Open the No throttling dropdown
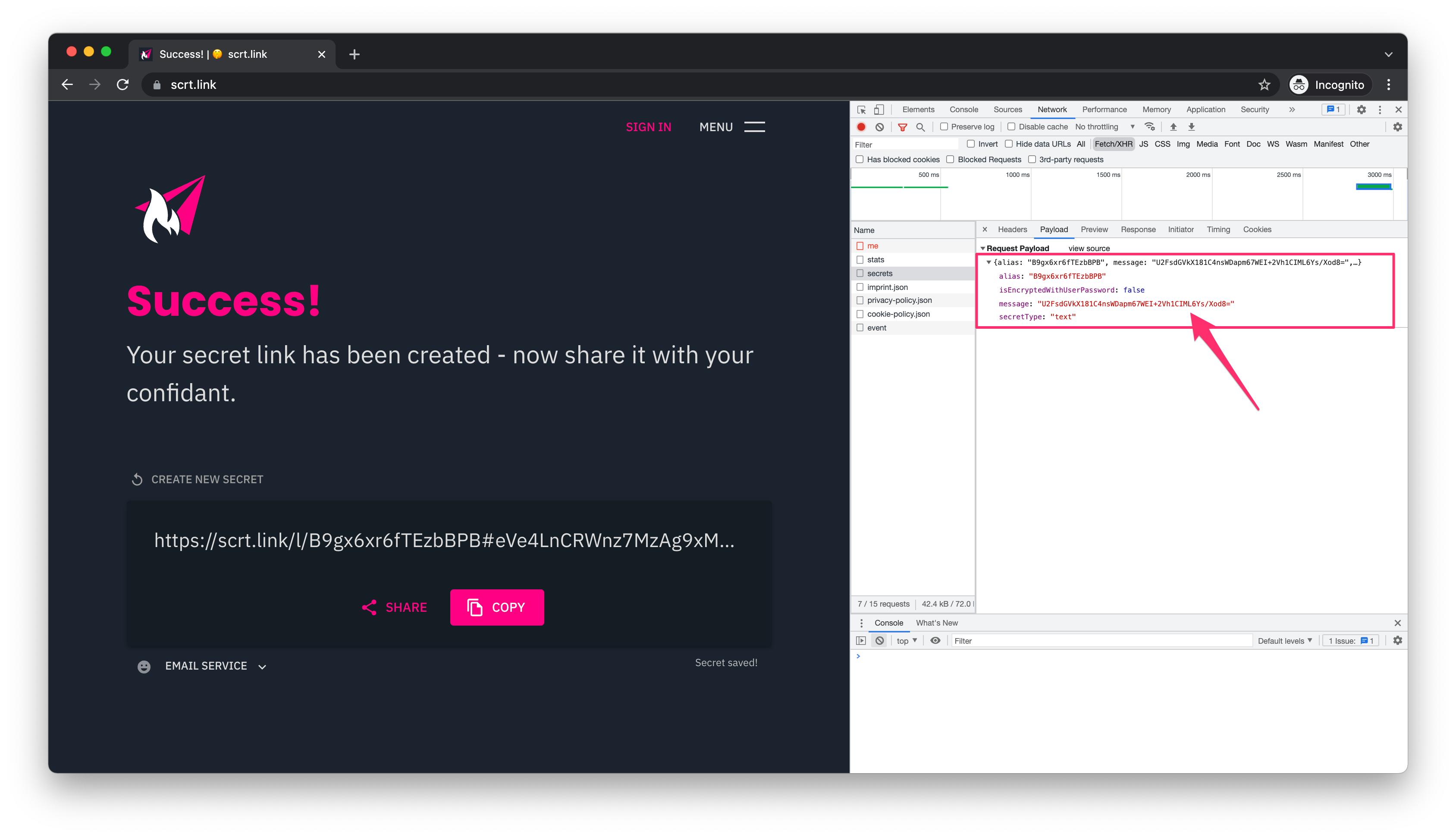Viewport: 1456px width, 837px height. coord(1105,126)
